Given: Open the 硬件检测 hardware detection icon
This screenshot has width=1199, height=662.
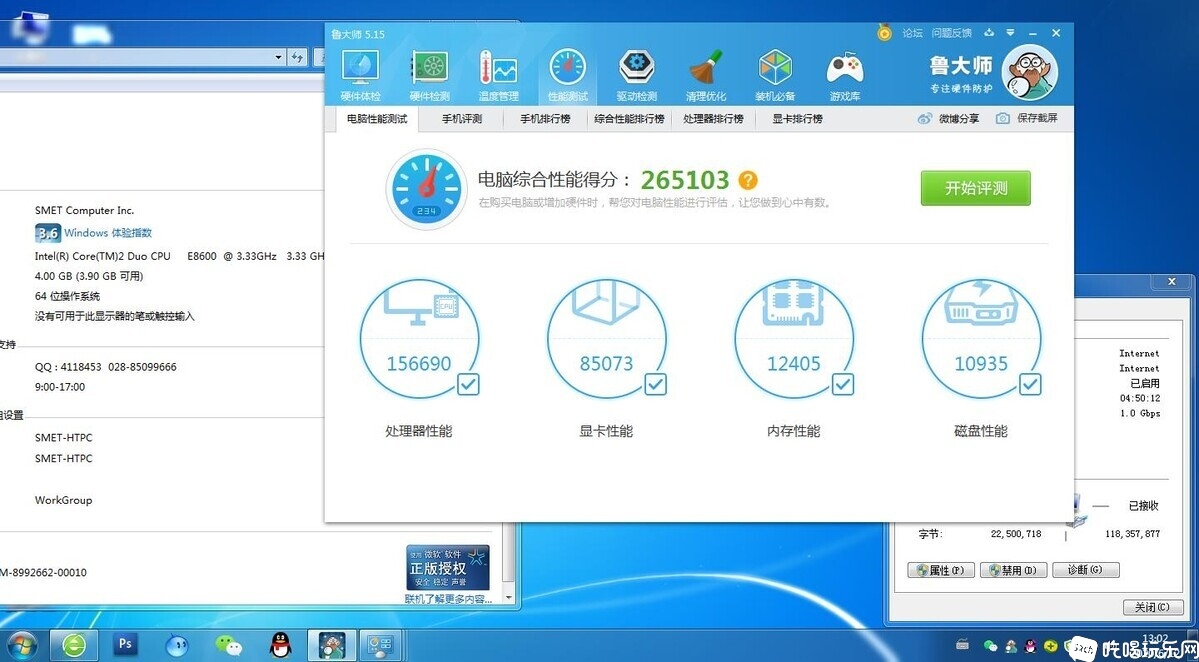Looking at the screenshot, I should pos(429,76).
